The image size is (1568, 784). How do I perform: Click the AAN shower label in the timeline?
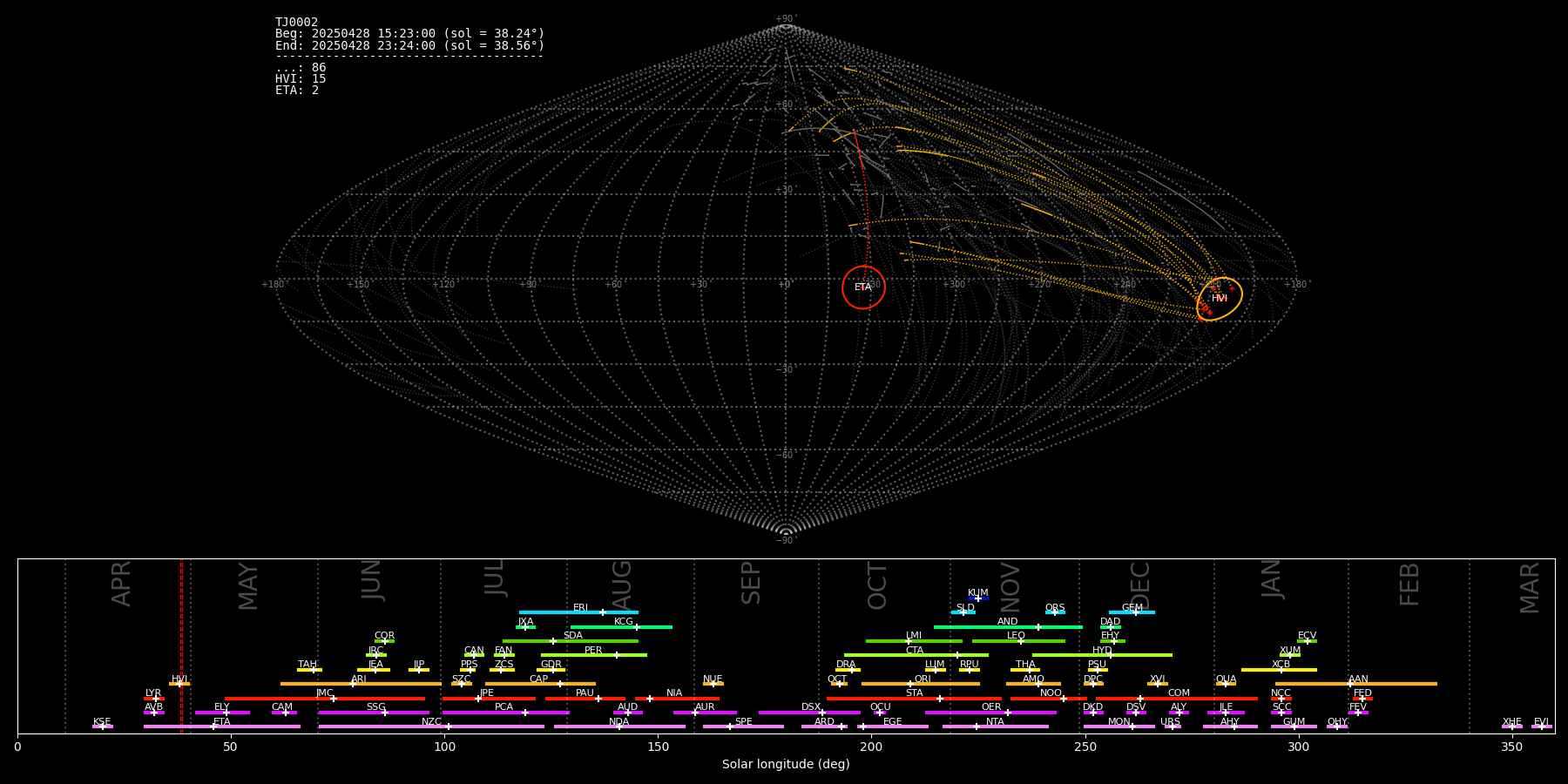1358,679
